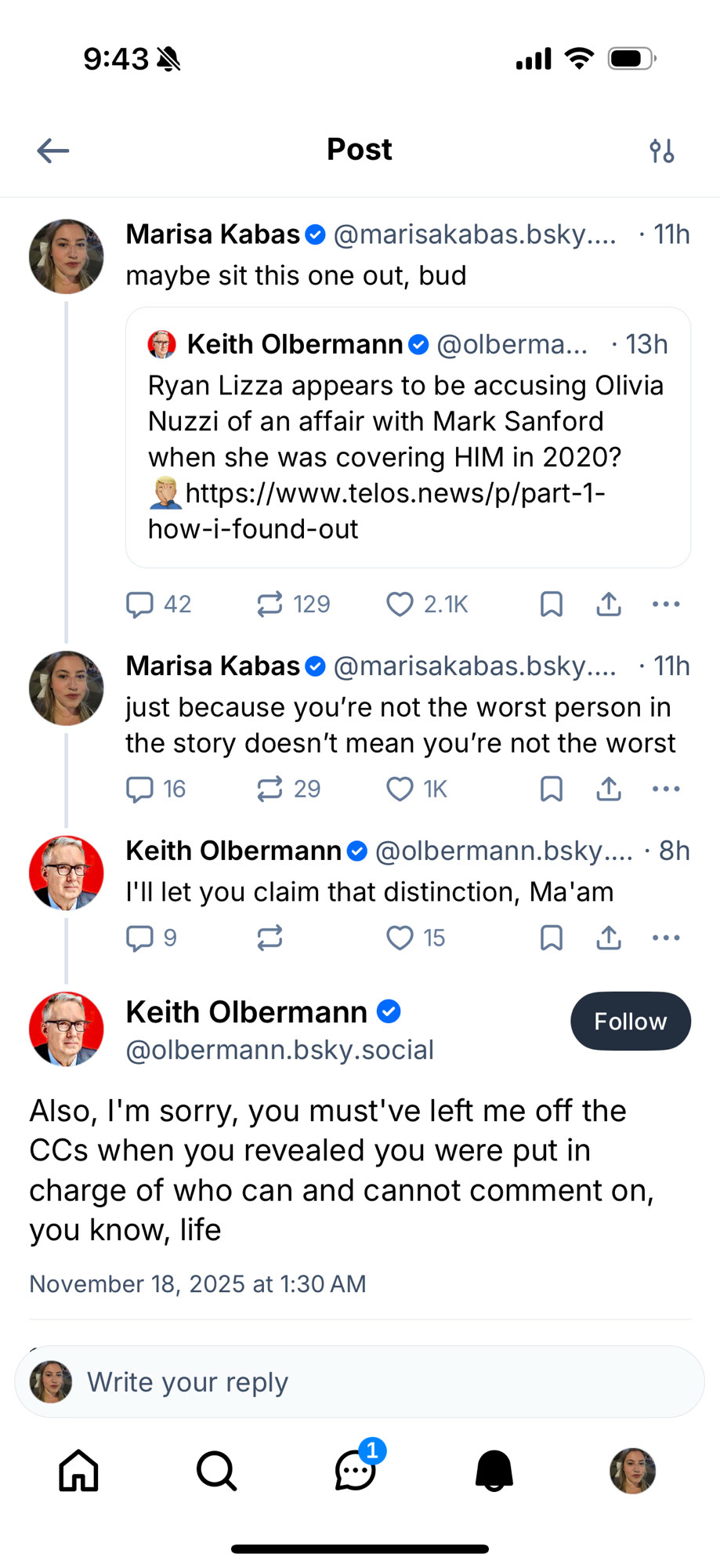Open more options on post with 16 replies
Image resolution: width=720 pixels, height=1568 pixels.
(x=666, y=789)
